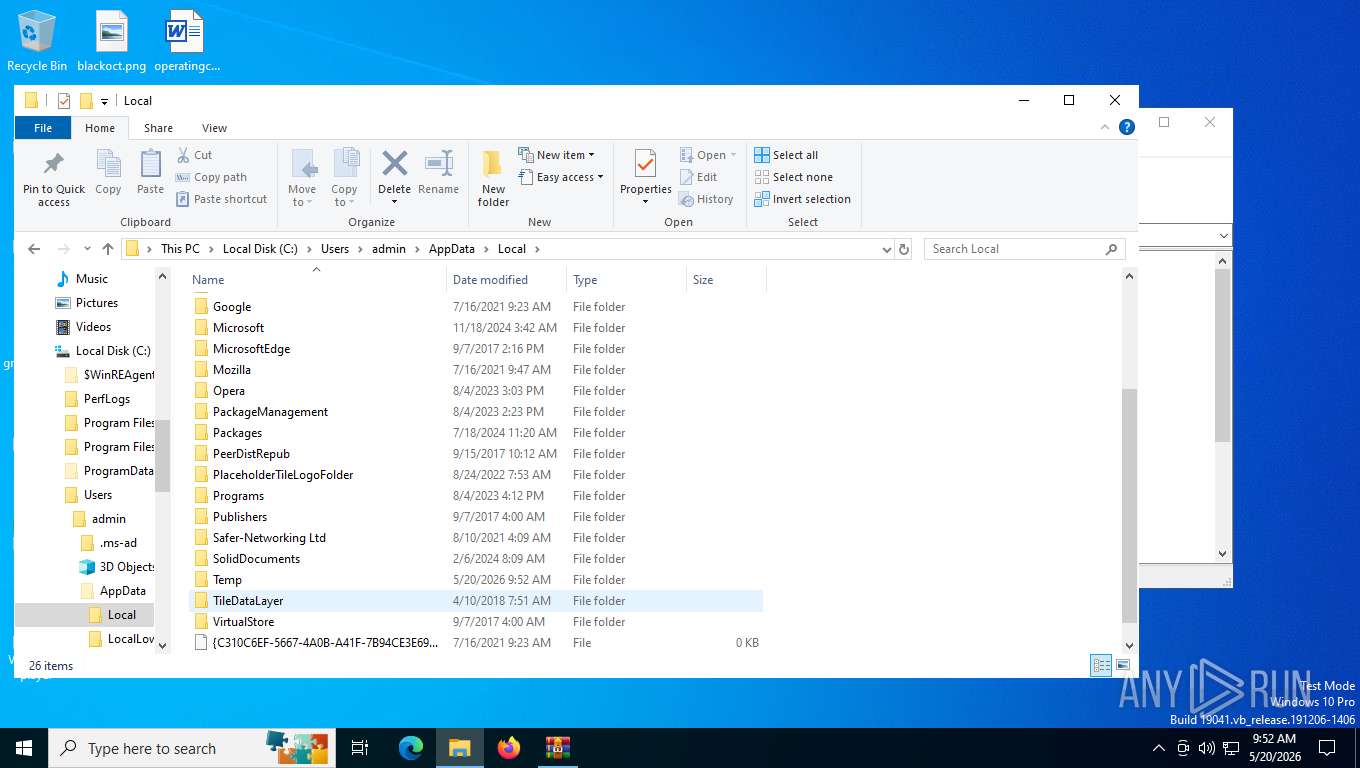
Task: Select the Temp folder row
Action: [475, 580]
